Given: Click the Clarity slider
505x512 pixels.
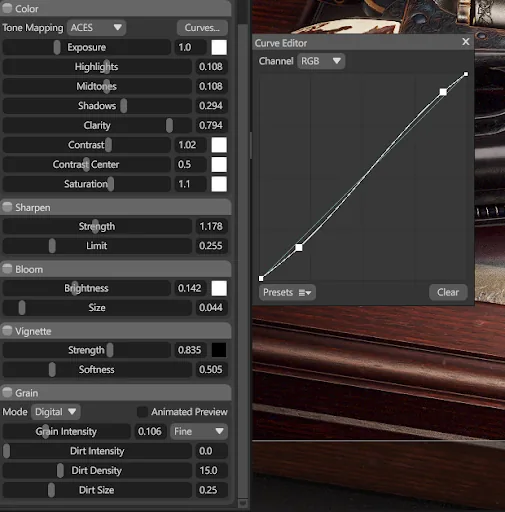Looking at the screenshot, I should coord(97,125).
